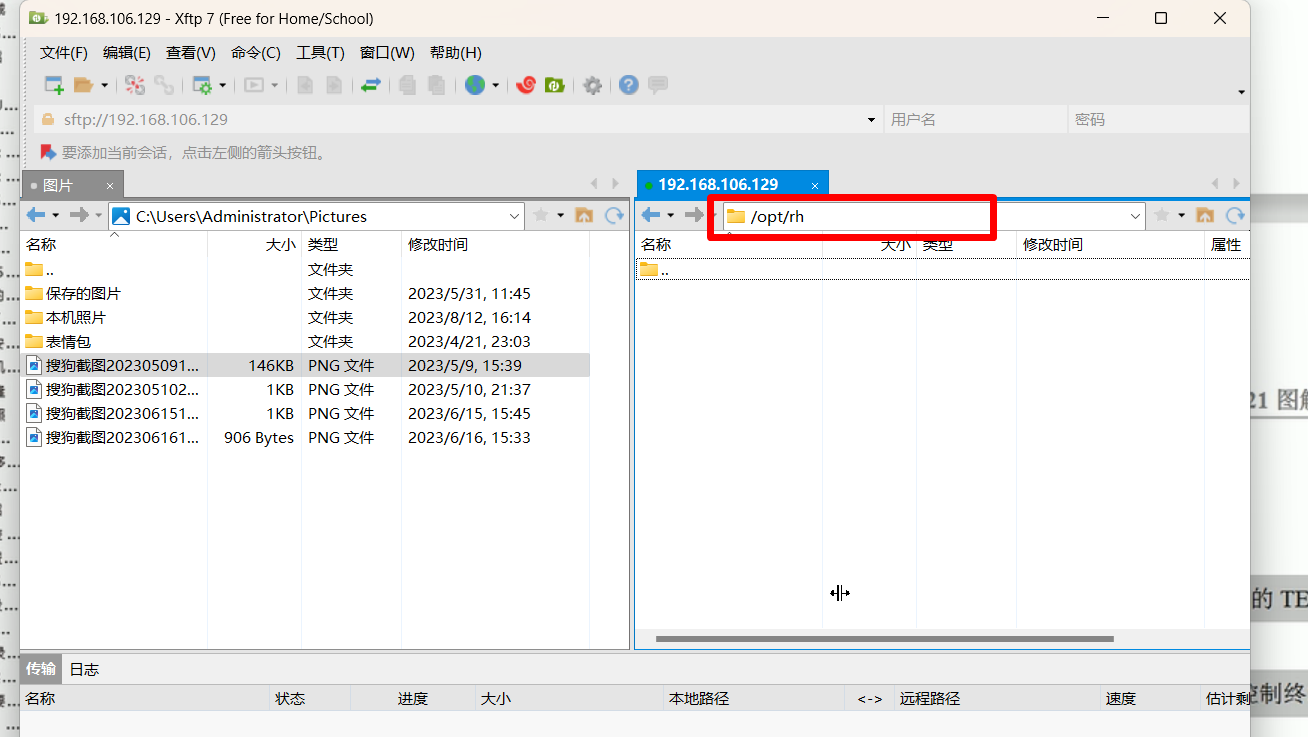Click the transfer-right page icon
This screenshot has height=737, width=1308.
coord(334,86)
